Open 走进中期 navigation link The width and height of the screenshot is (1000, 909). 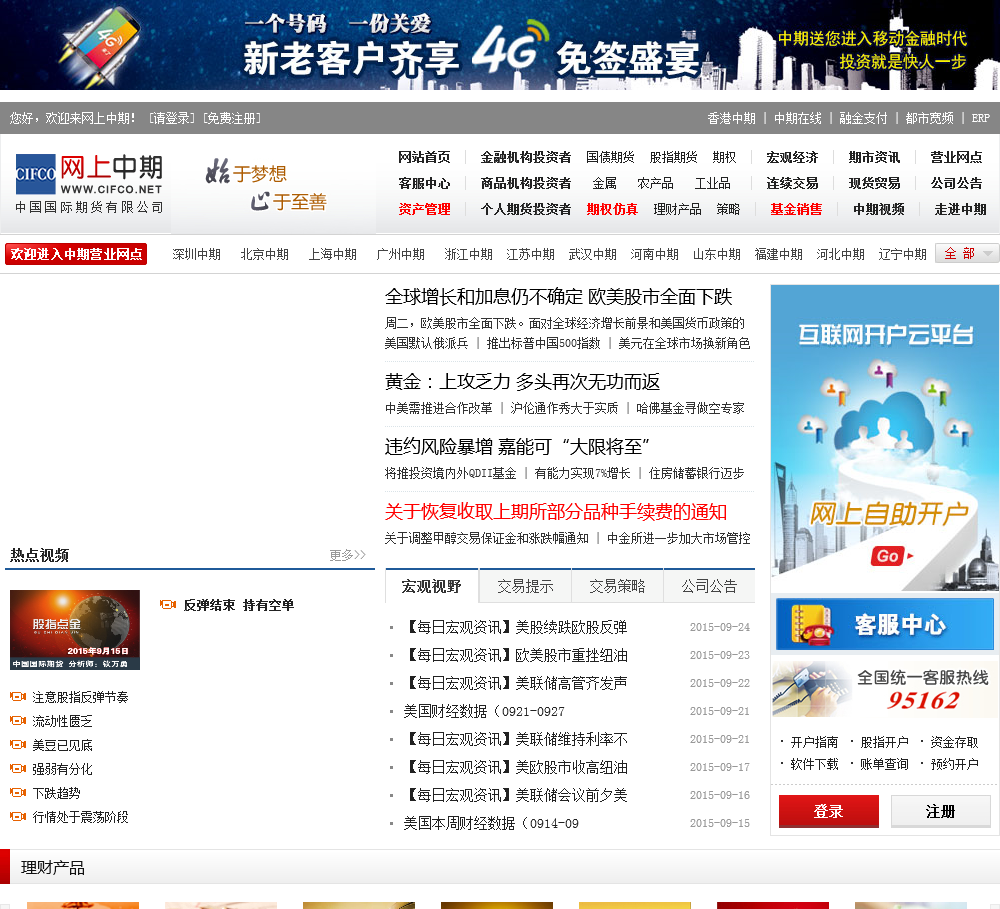[x=960, y=209]
